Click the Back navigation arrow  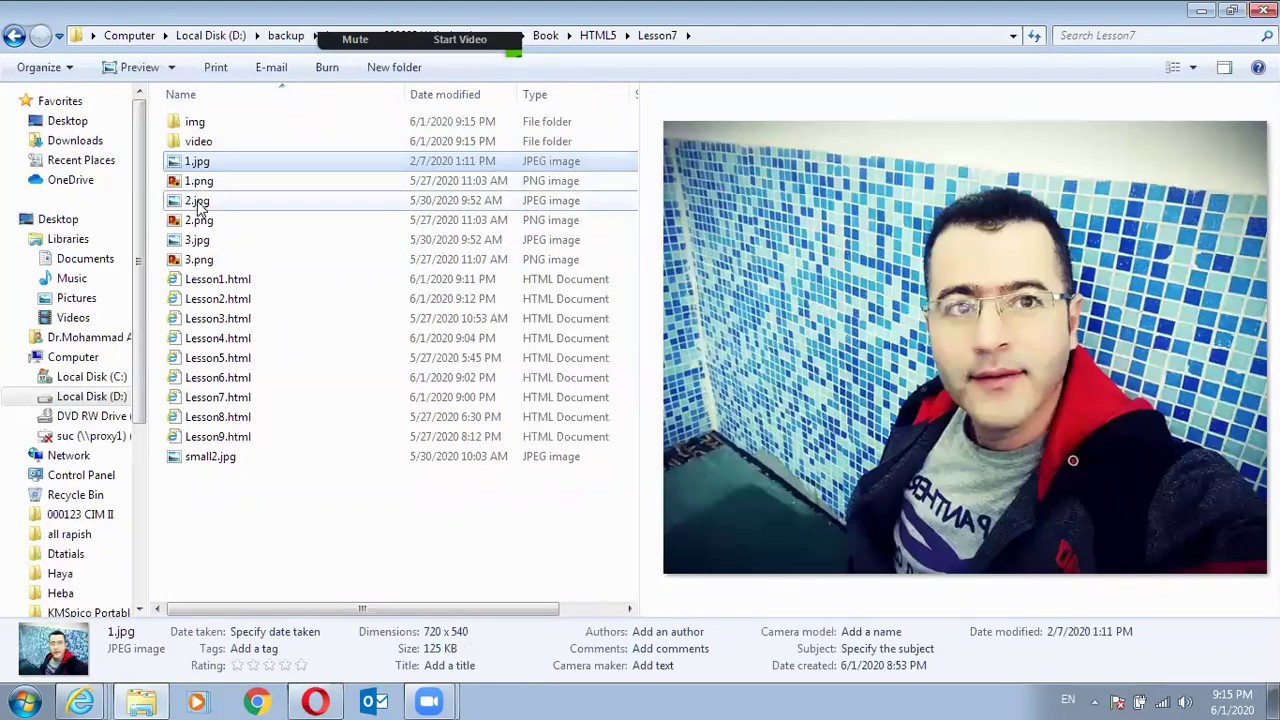(14, 36)
